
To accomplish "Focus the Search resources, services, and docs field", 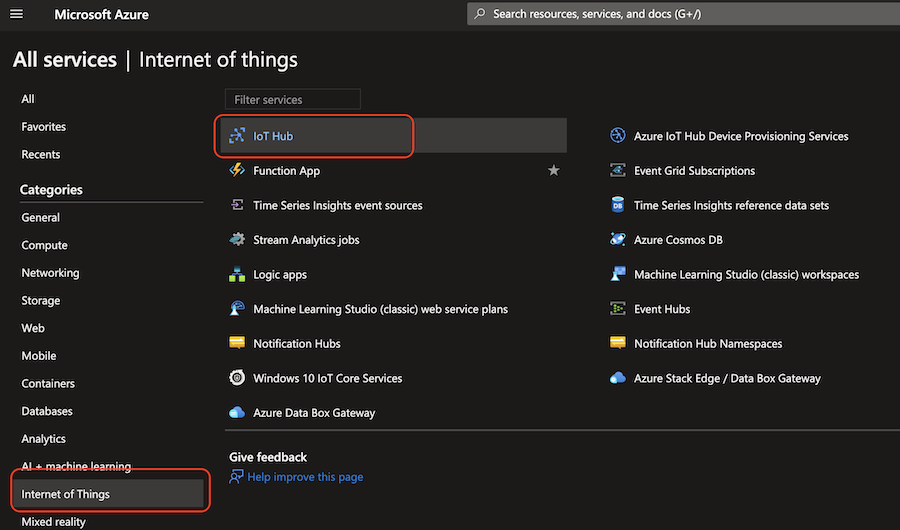I will click(683, 14).
